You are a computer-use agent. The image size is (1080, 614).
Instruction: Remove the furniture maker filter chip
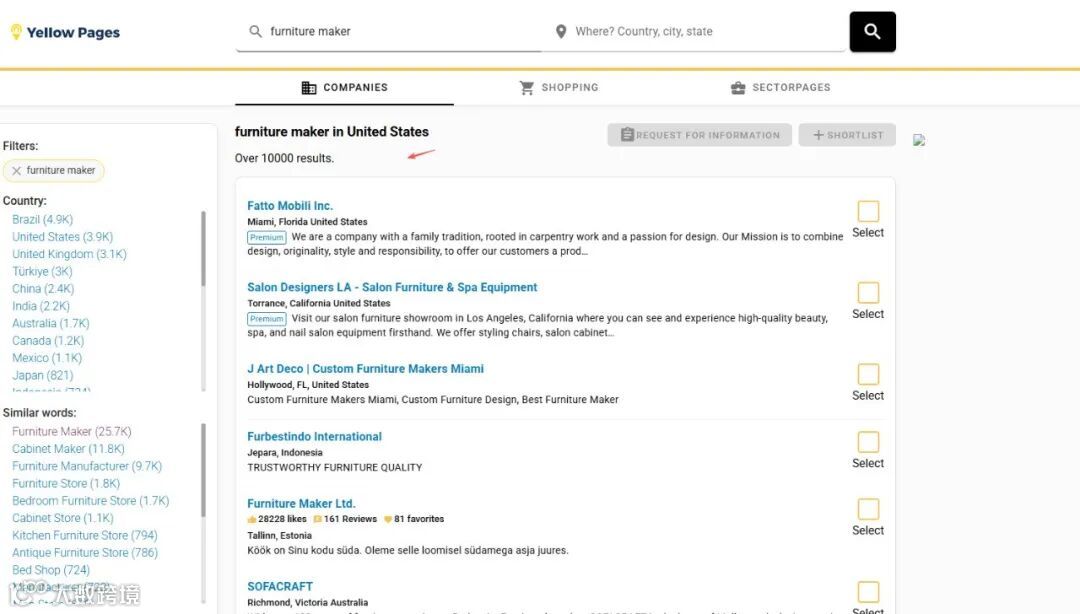(x=17, y=170)
